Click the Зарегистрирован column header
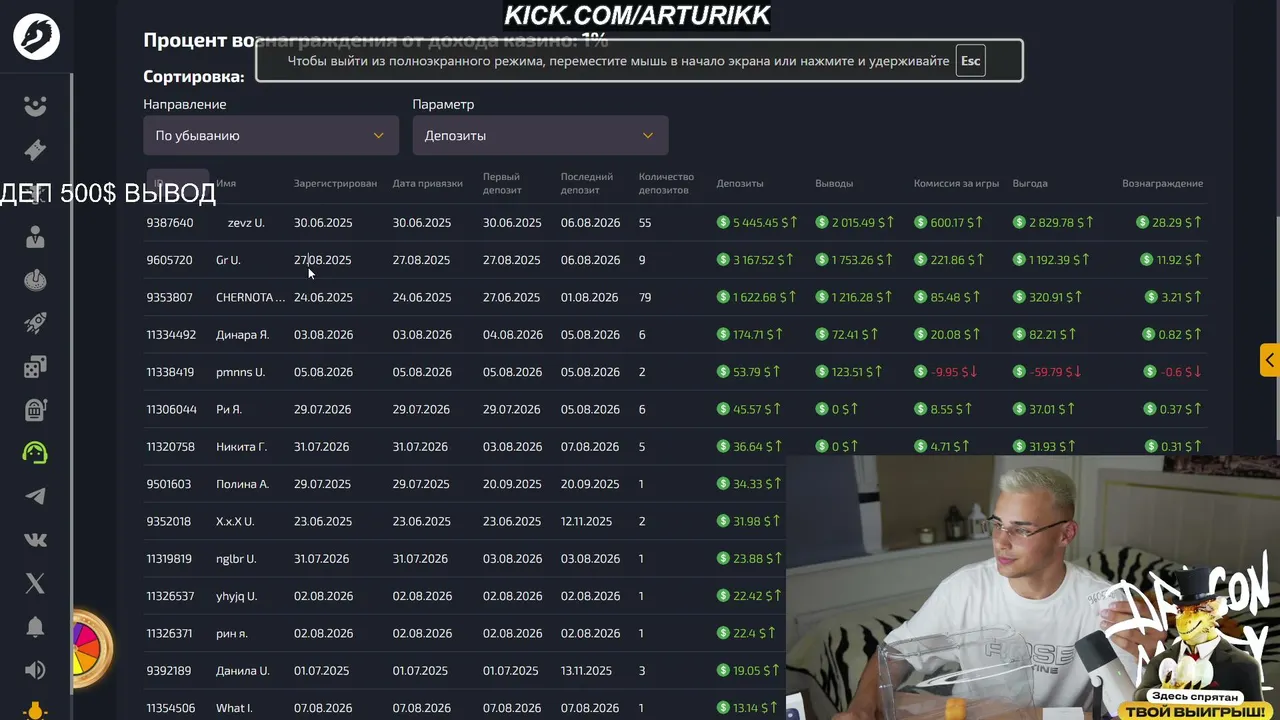1280x720 pixels. coord(336,184)
